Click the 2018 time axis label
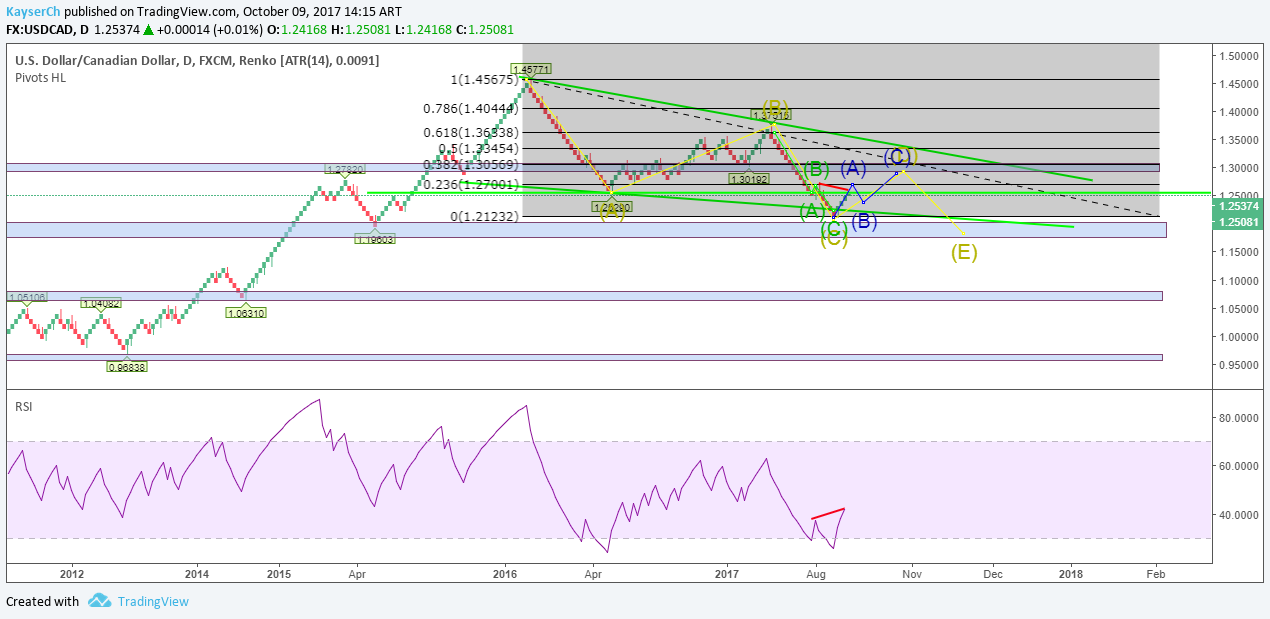Screen dimensions: 1270x619 click(1071, 574)
